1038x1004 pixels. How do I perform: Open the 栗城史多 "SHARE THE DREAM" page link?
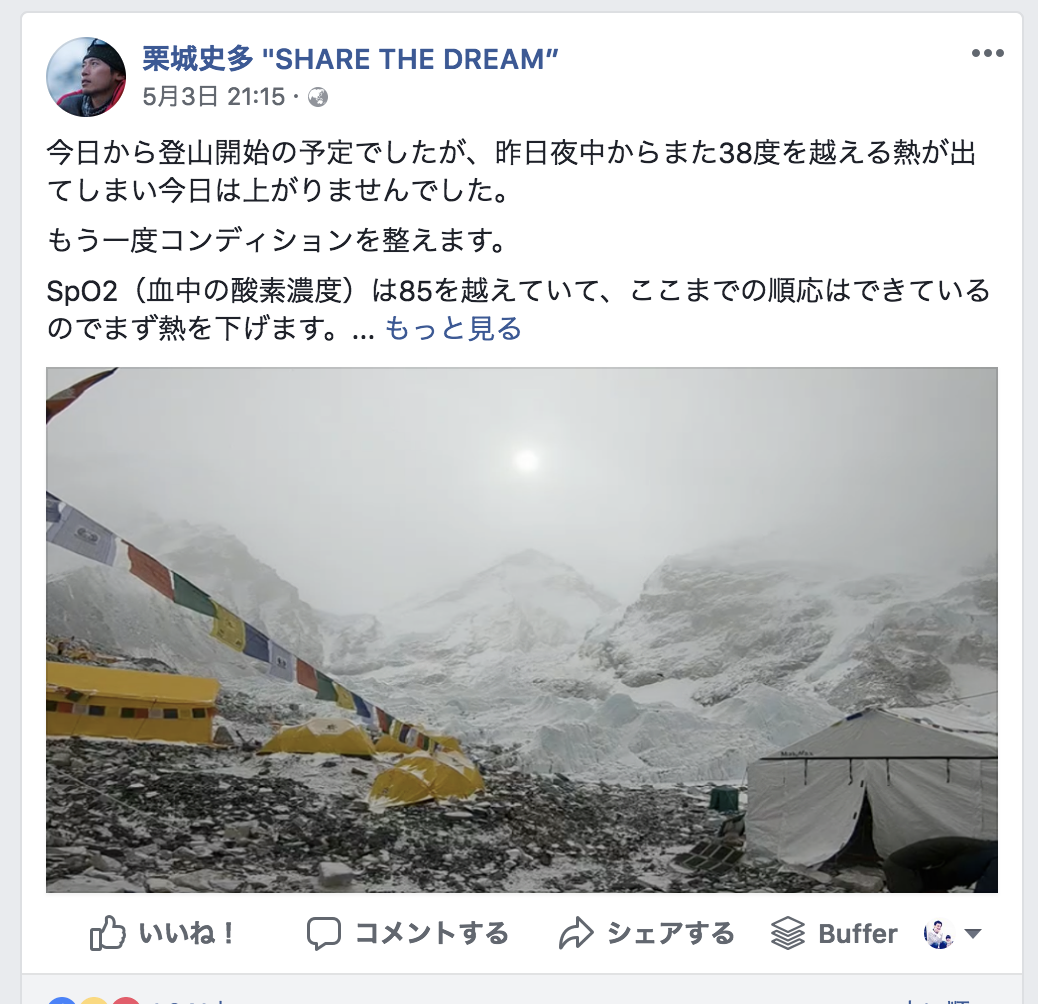[x=350, y=60]
